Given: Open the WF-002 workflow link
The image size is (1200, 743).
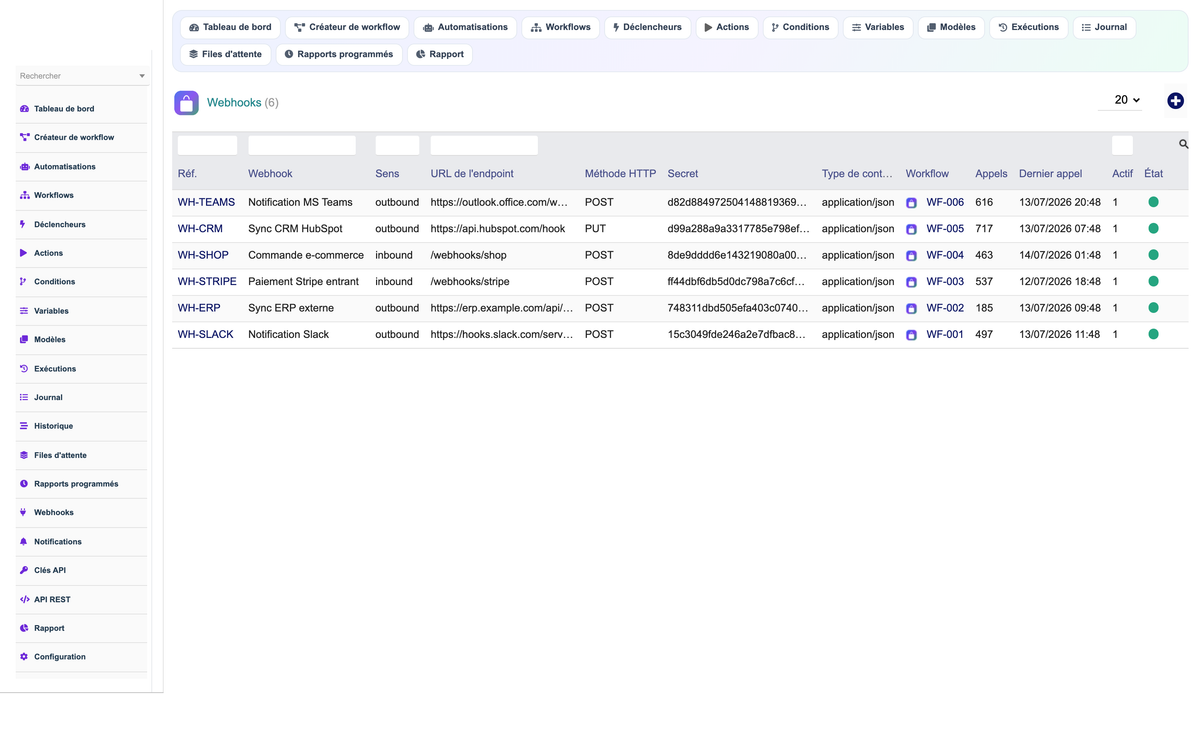Looking at the screenshot, I should 945,308.
